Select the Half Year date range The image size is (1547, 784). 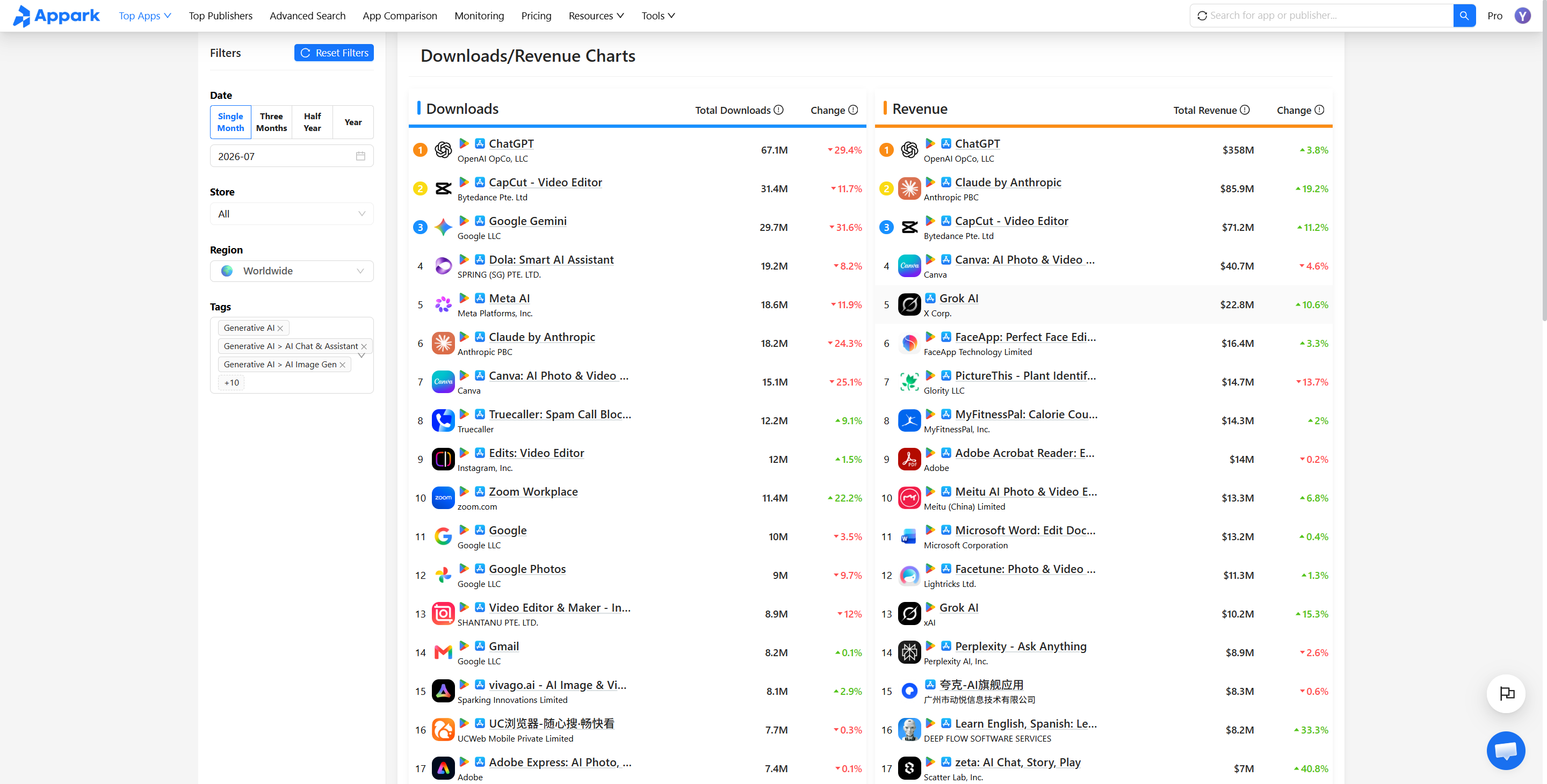312,122
